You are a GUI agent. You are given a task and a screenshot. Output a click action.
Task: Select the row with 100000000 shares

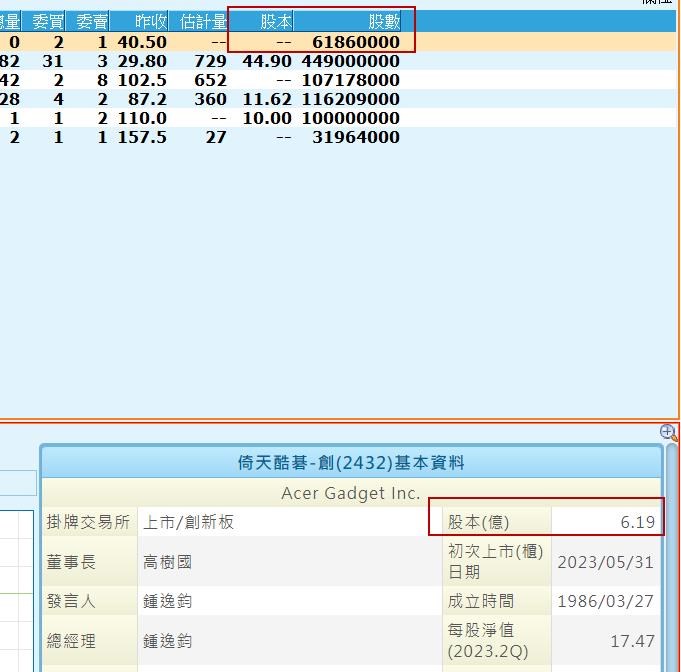click(x=350, y=118)
